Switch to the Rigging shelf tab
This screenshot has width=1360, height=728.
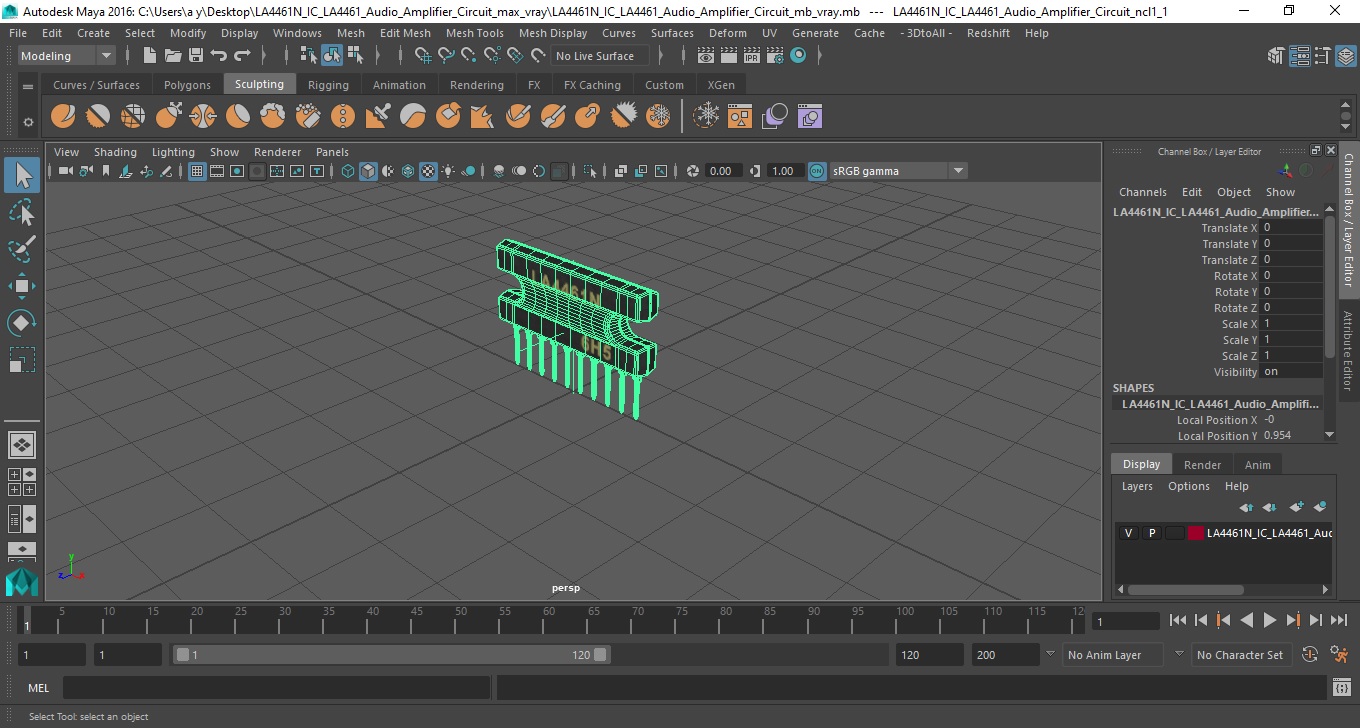[x=328, y=85]
